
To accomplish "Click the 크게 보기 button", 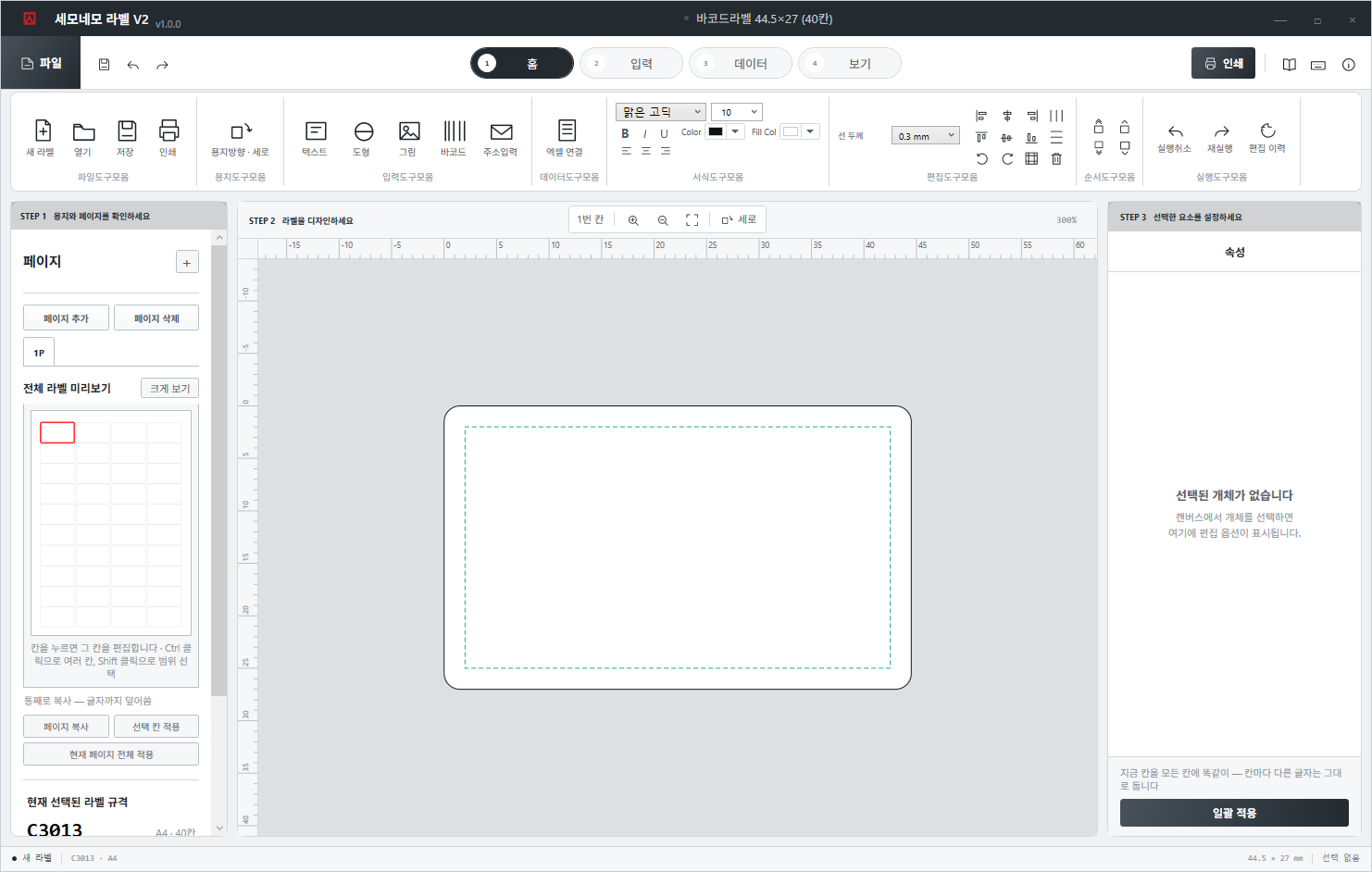I will (170, 389).
